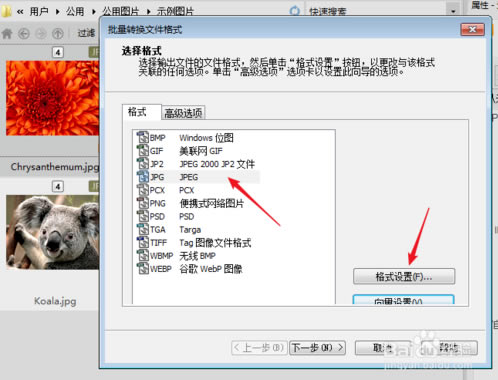
Task: Click the rating badge 4 above Chrysanthemum
Action: tap(58, 52)
